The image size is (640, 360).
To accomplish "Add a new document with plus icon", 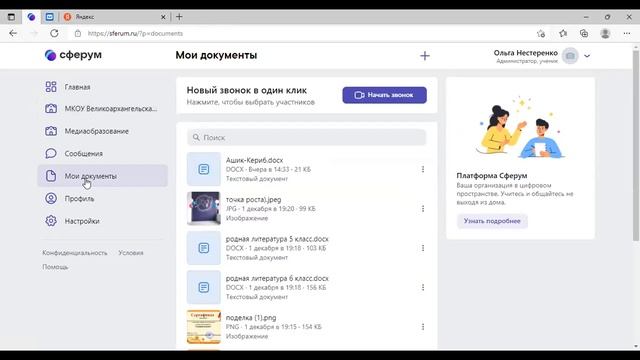I will (424, 56).
